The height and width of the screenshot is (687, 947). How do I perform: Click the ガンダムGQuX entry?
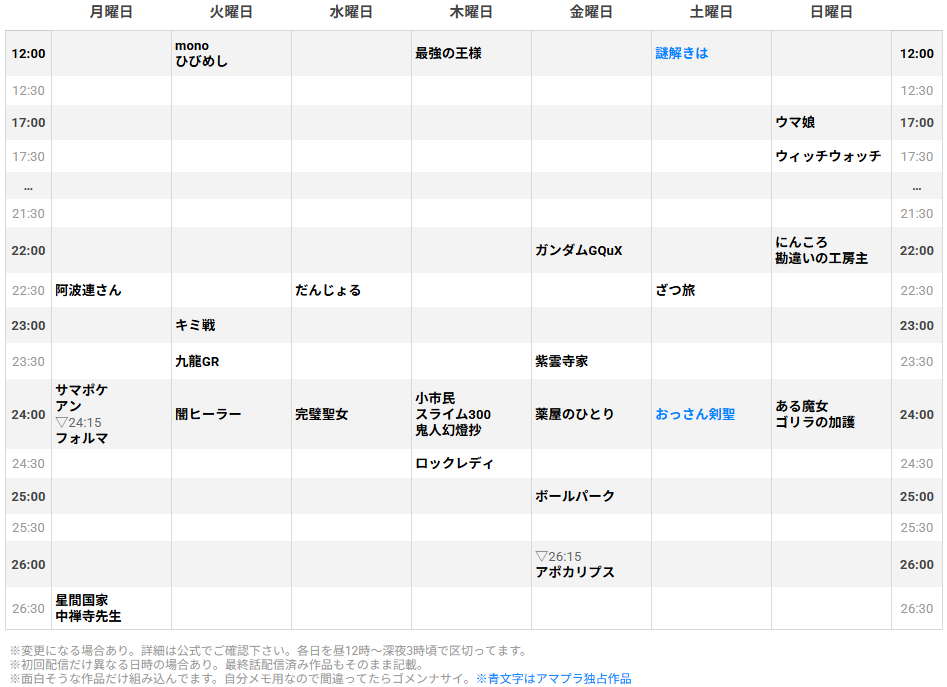coord(579,251)
